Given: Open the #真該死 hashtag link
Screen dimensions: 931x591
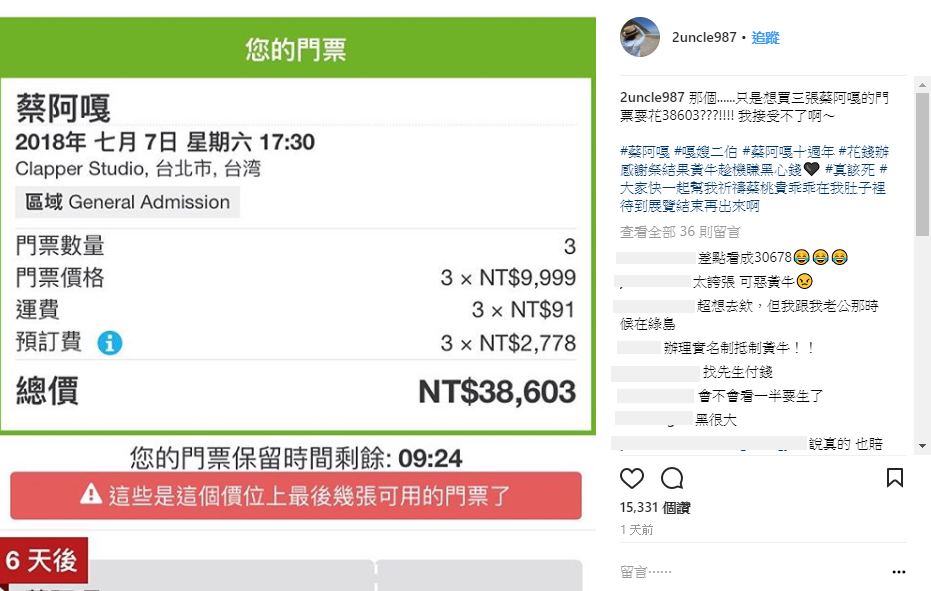Looking at the screenshot, I should [x=849, y=169].
